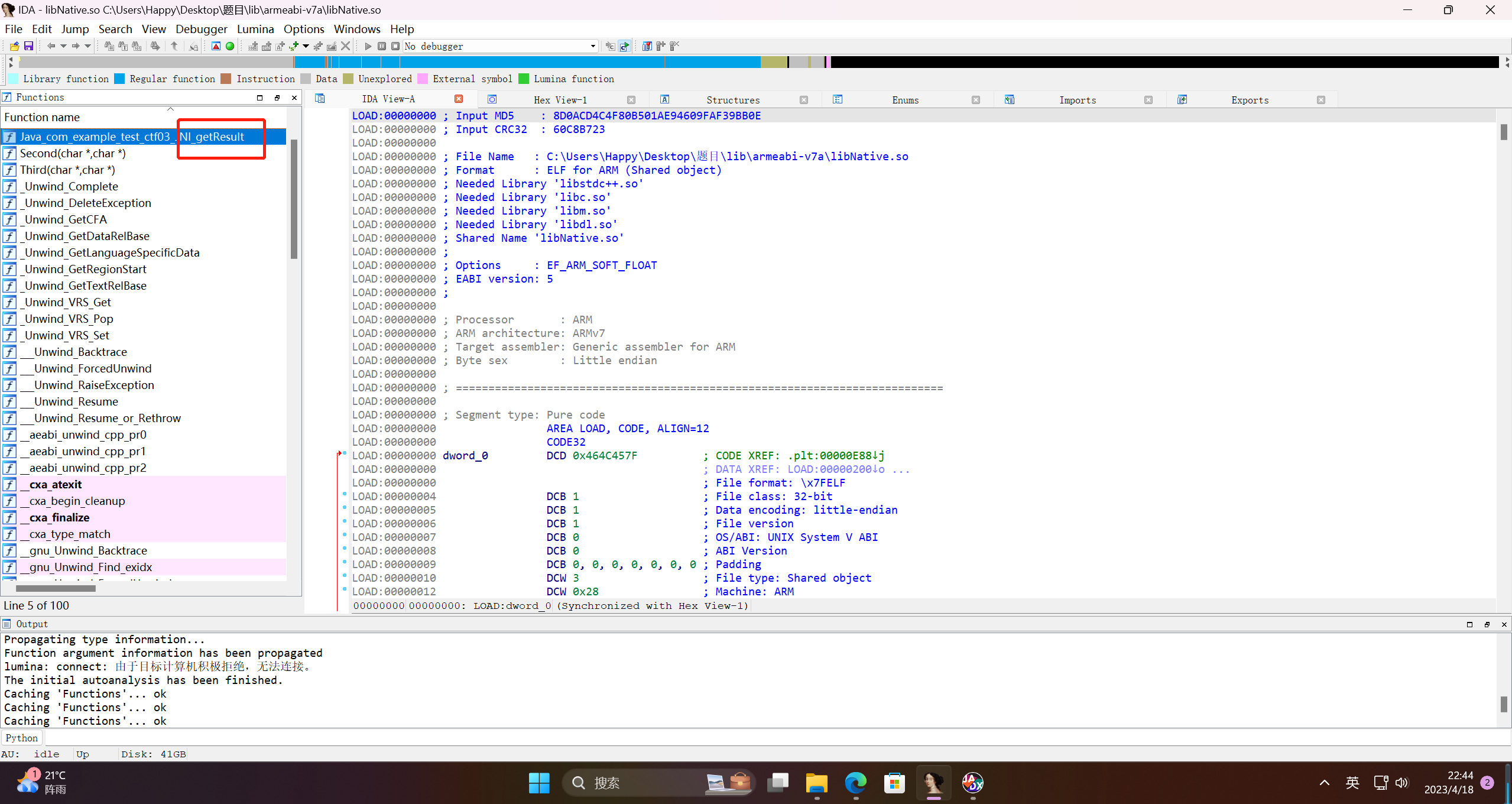
Task: Open the dropdown arrow beside the green plus icon
Action: pos(306,46)
